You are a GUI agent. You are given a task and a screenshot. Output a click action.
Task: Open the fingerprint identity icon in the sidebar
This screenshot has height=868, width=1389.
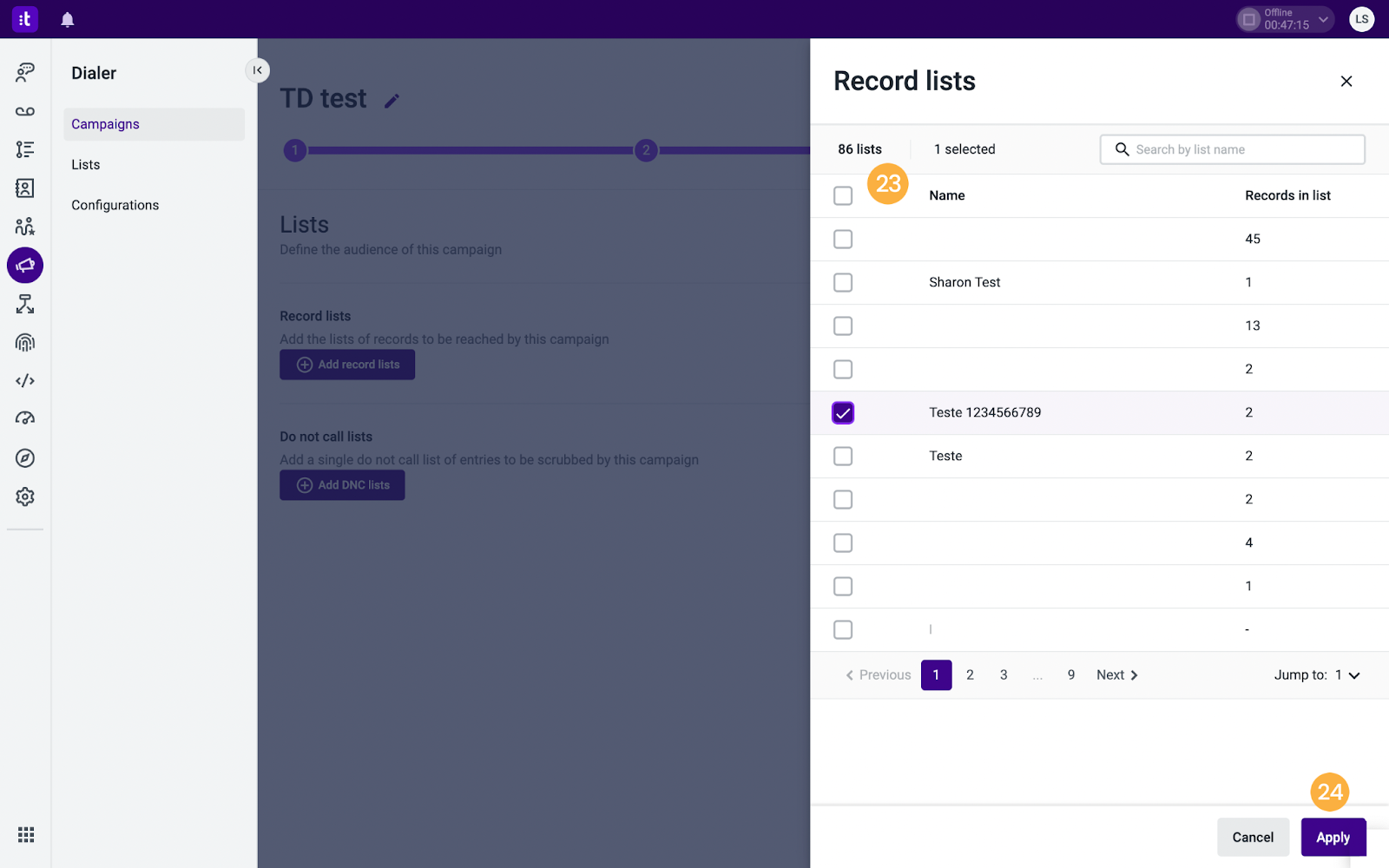point(25,342)
